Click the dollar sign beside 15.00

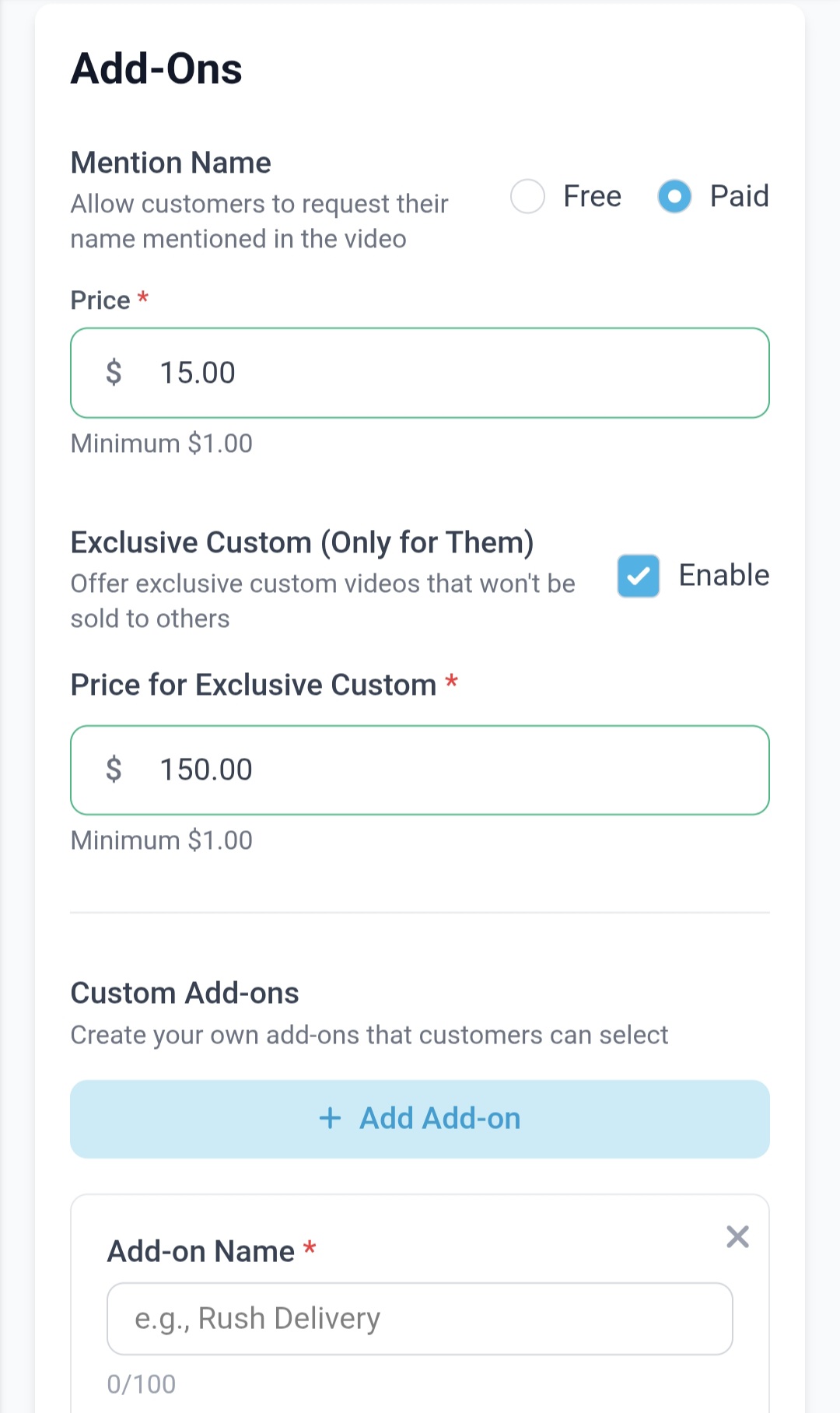(114, 373)
